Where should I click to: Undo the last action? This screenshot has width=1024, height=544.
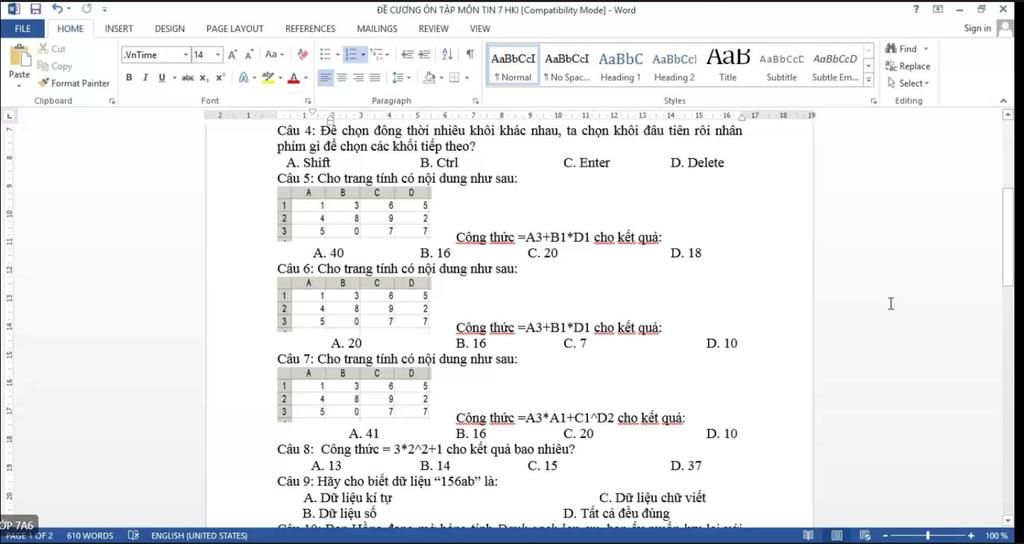[x=57, y=9]
